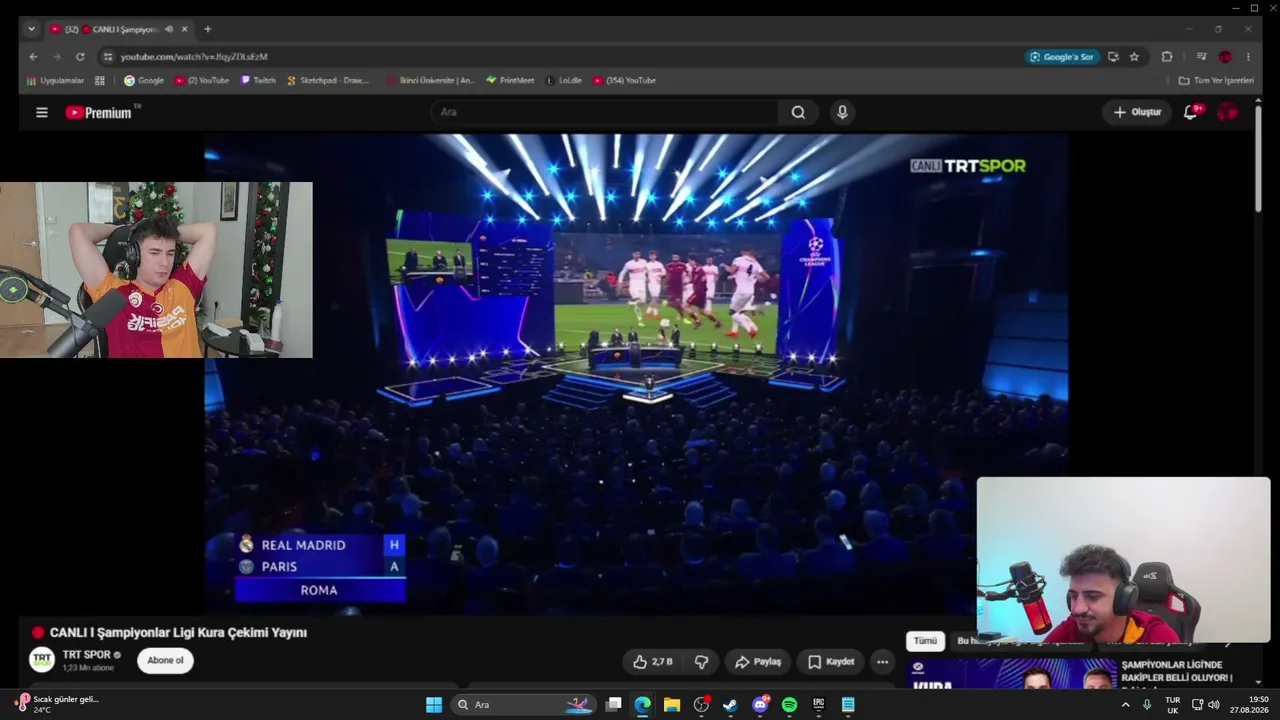This screenshot has height=720, width=1280.
Task: Go forward with the browser forward arrow
Action: 56,57
